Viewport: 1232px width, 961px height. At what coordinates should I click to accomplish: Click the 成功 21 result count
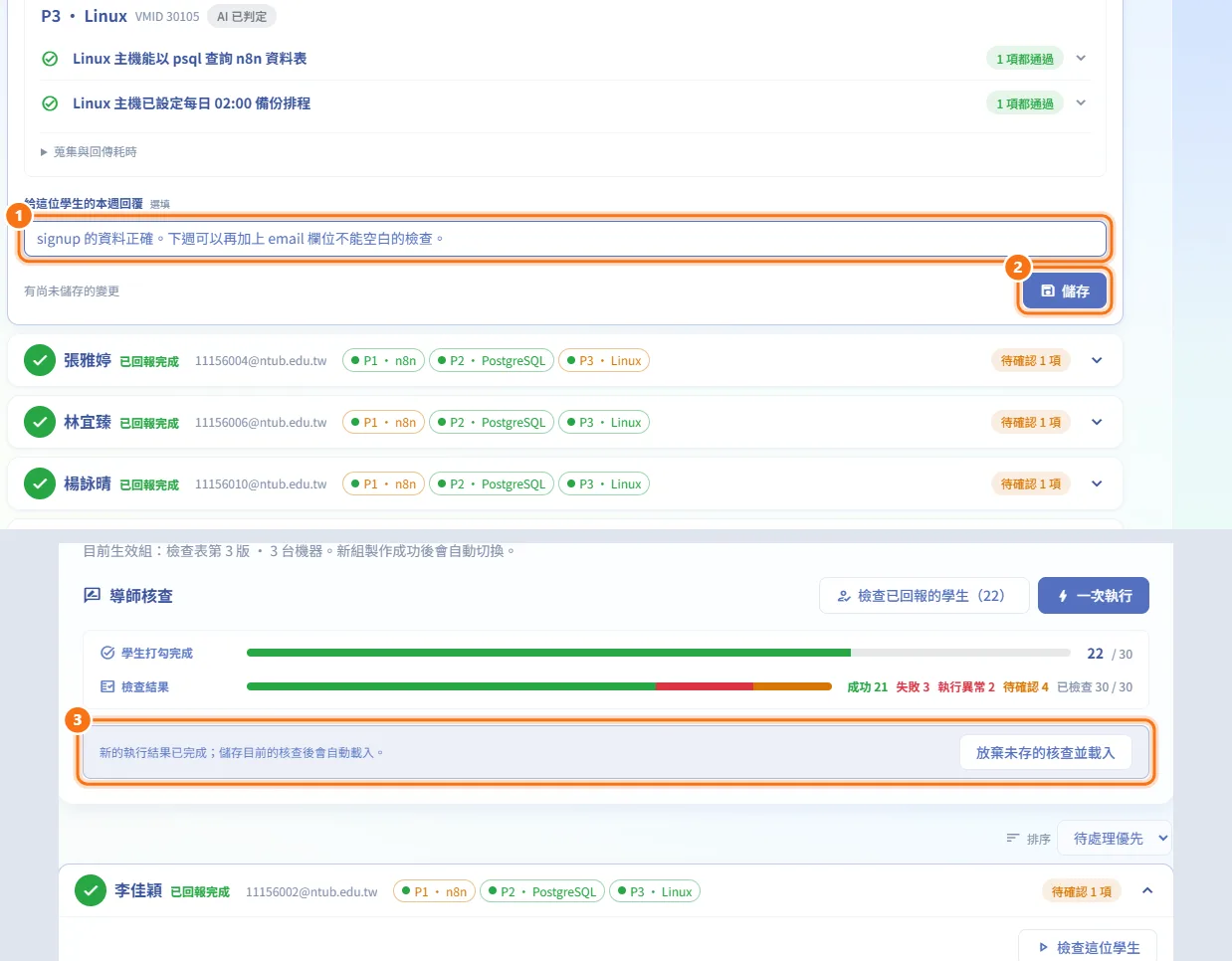pyautogui.click(x=867, y=687)
